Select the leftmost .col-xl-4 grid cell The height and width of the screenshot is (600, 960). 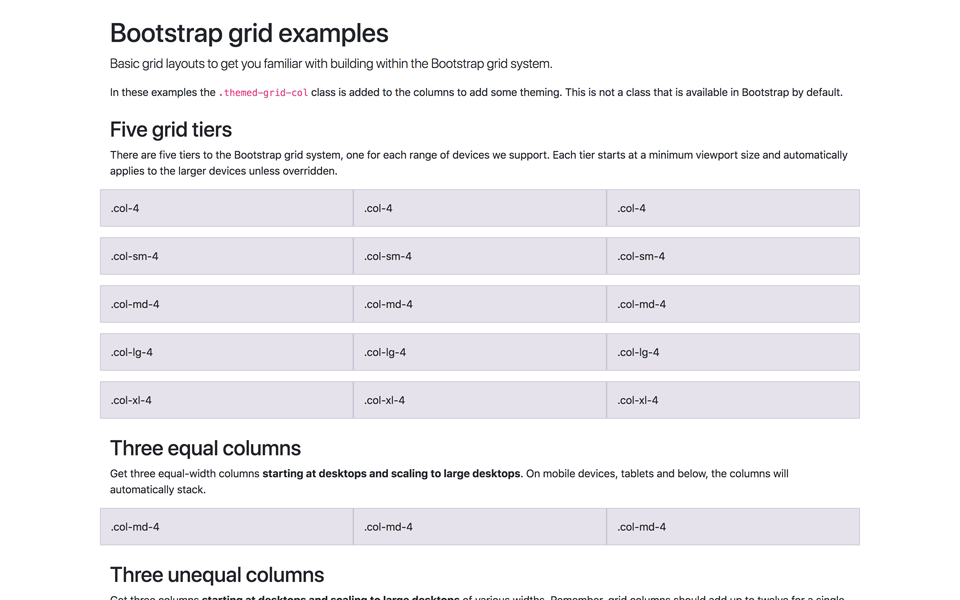[x=226, y=400]
